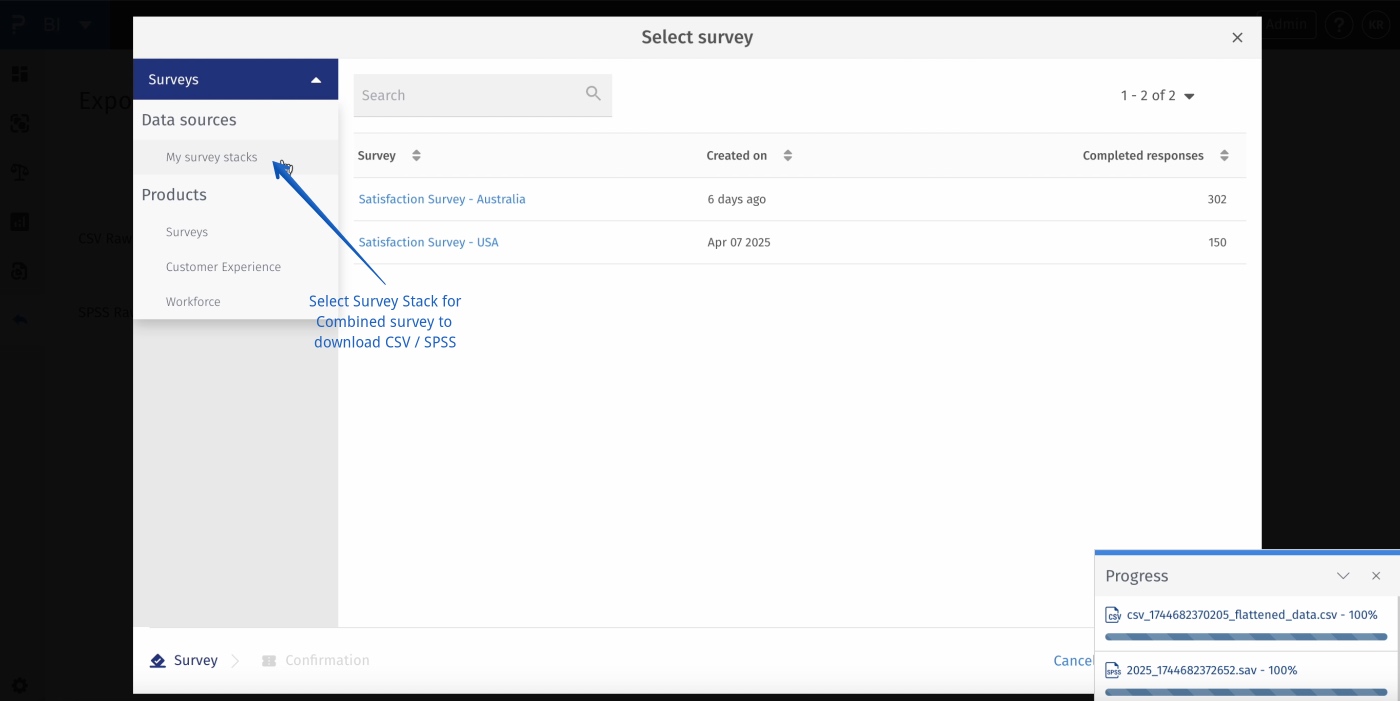Open the dashboard icon in left sidebar

(19, 74)
